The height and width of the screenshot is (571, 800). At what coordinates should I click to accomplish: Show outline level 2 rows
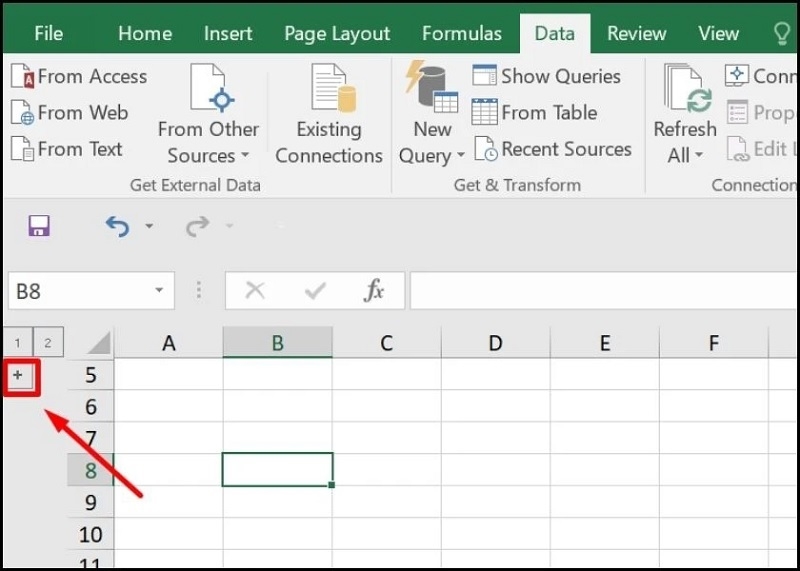[x=47, y=344]
